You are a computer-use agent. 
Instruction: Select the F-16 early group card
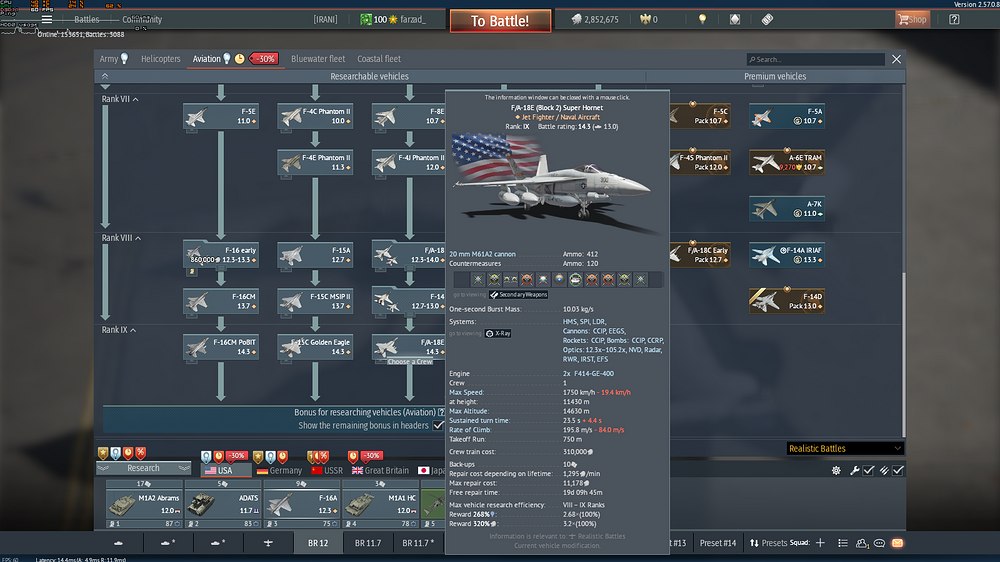point(221,255)
